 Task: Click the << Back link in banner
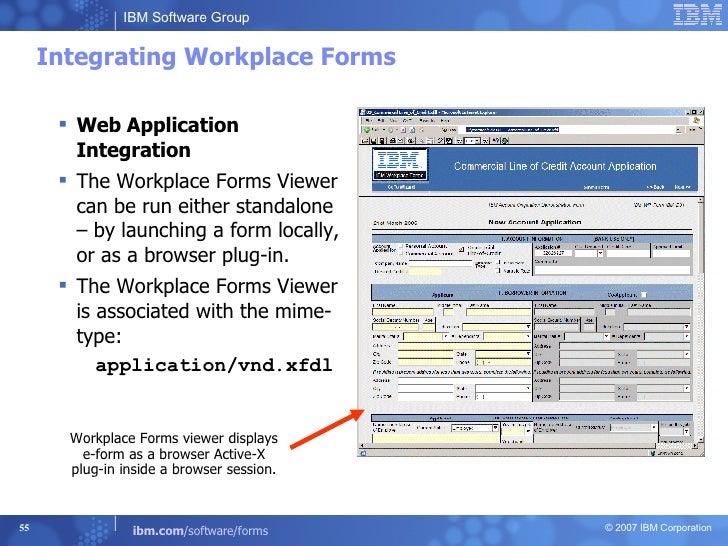point(656,187)
